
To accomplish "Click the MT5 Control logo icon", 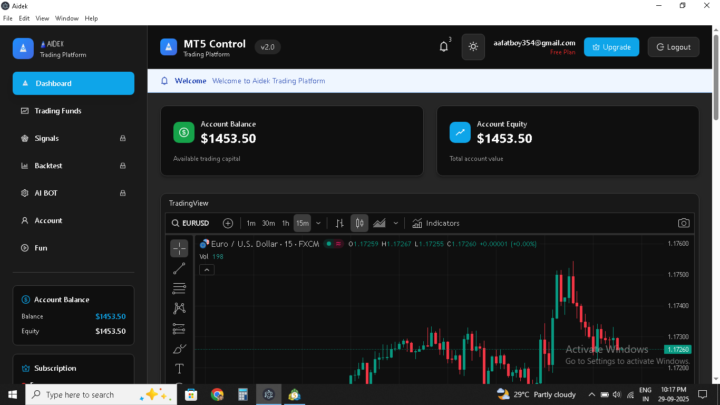I will click(x=169, y=47).
